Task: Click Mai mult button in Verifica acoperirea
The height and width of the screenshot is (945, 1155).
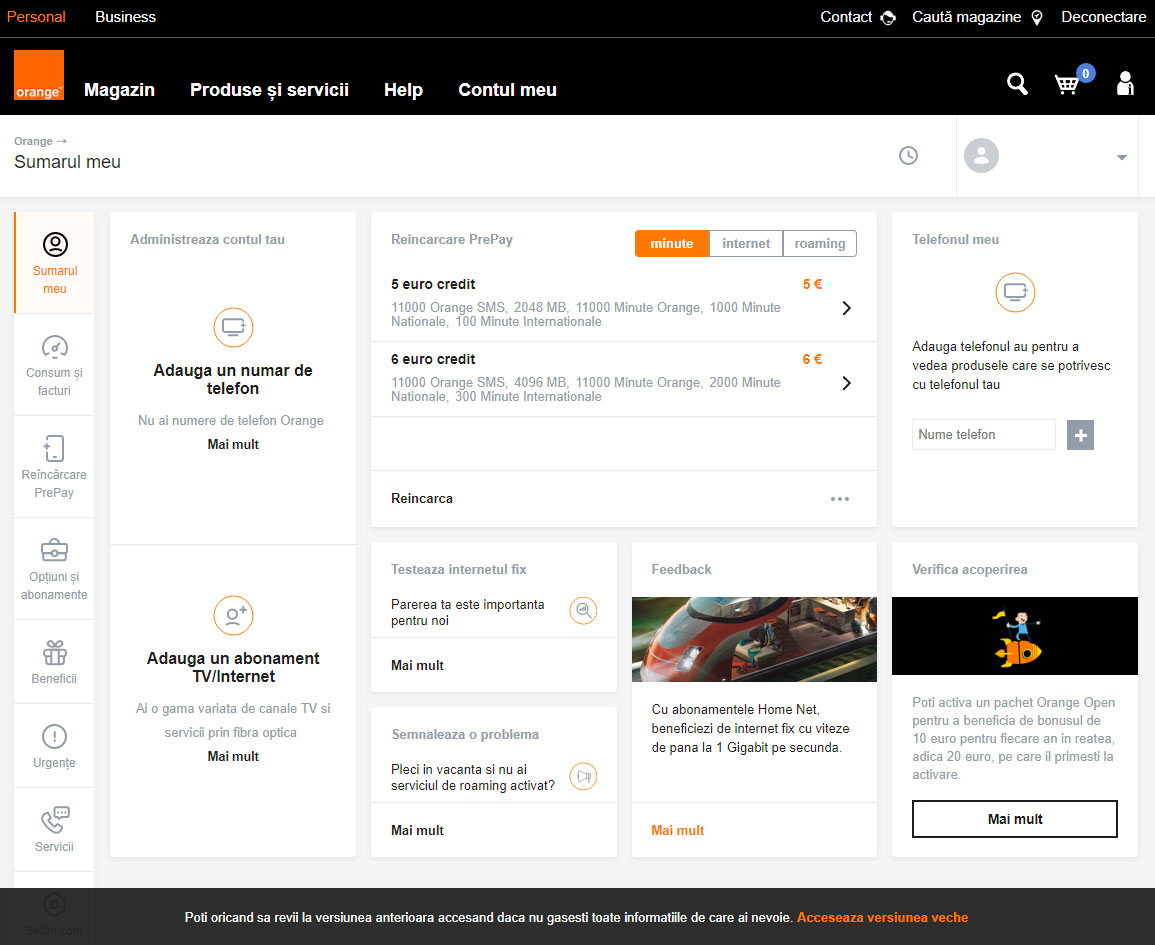Action: (x=1015, y=819)
